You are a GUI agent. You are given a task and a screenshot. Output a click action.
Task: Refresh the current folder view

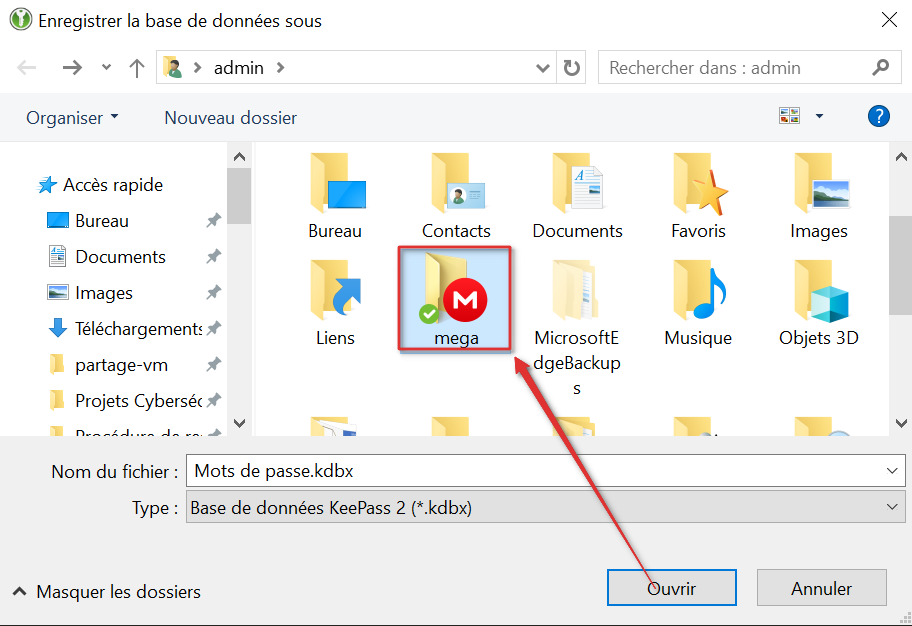pyautogui.click(x=572, y=68)
